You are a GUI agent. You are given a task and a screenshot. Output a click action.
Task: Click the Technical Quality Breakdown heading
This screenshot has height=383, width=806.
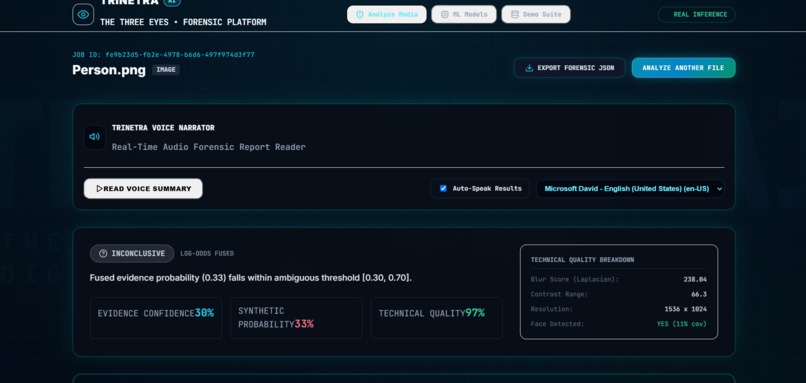coord(582,260)
